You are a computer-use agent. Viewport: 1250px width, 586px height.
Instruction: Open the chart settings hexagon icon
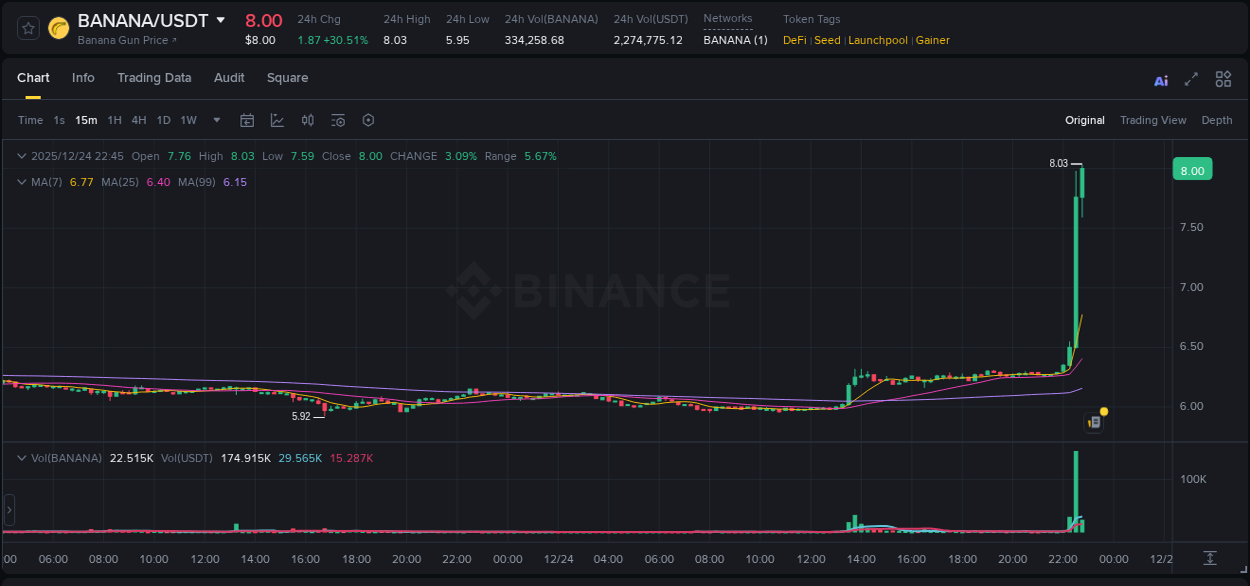pos(368,120)
